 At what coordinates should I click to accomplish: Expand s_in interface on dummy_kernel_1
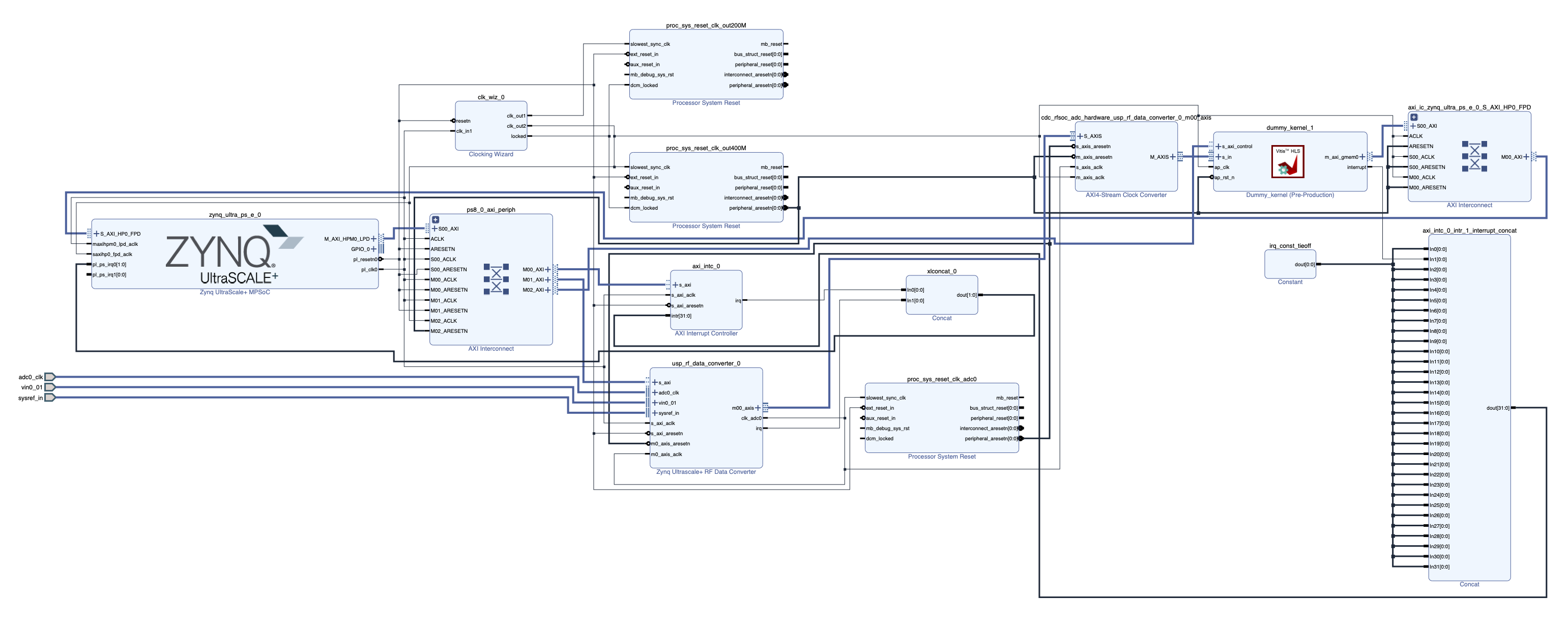click(1218, 156)
